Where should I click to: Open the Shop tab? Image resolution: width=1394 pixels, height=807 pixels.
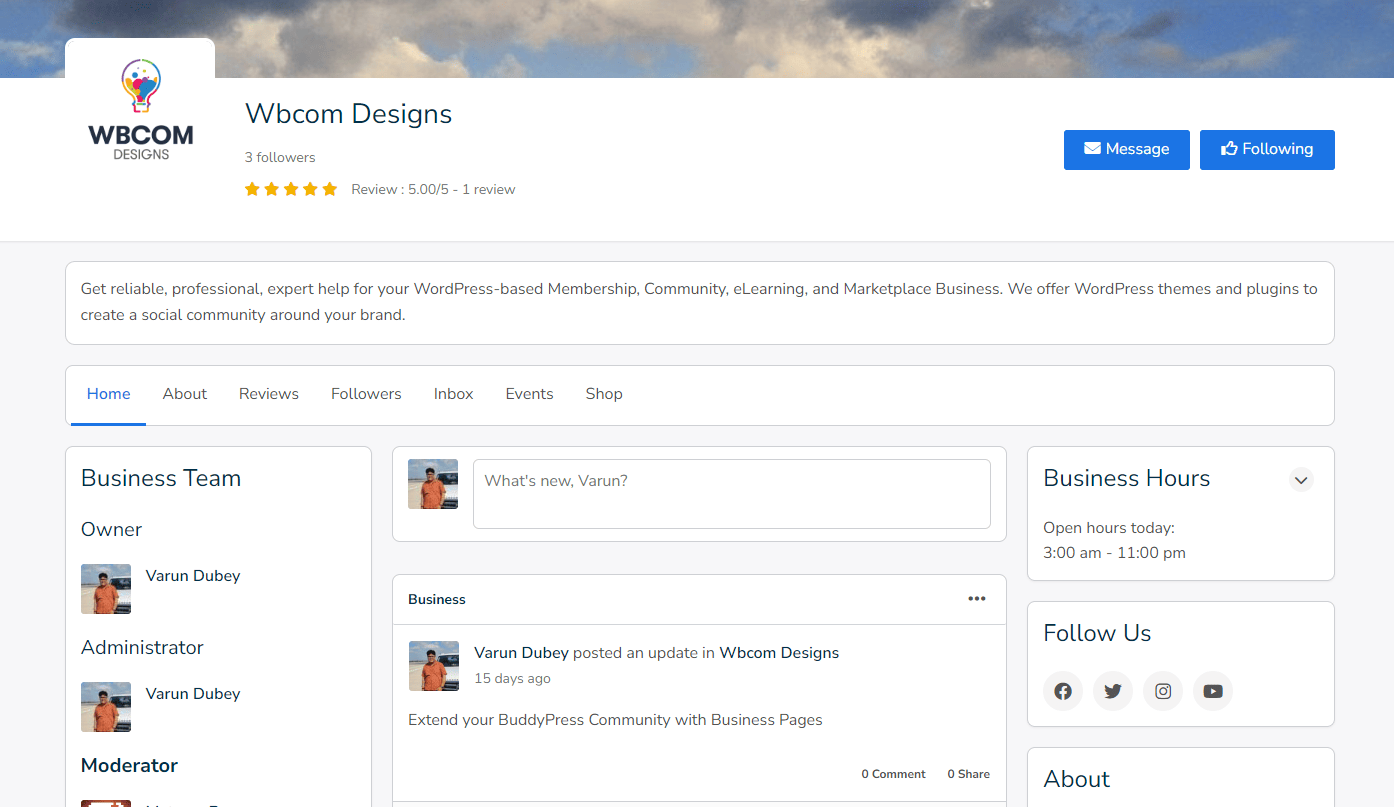click(604, 394)
